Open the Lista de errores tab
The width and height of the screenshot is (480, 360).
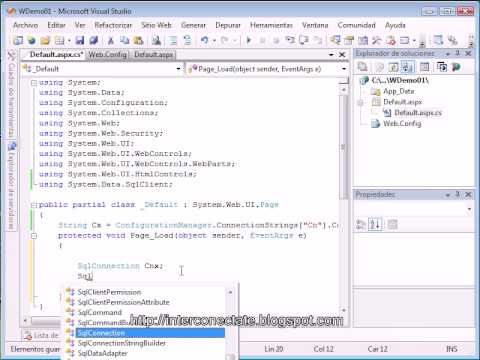pyautogui.click(x=42, y=335)
